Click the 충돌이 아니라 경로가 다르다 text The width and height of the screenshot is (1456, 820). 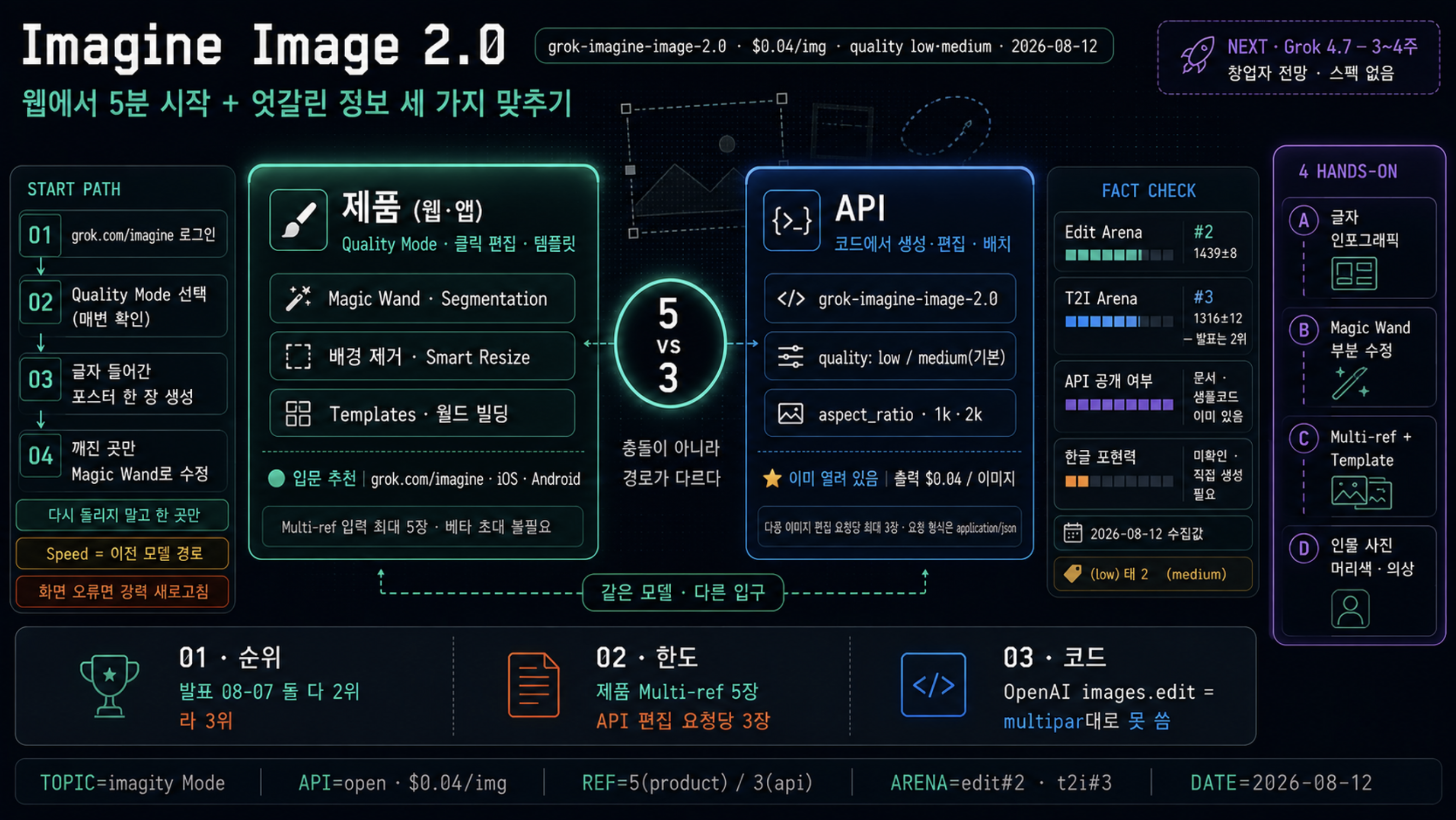click(x=671, y=463)
